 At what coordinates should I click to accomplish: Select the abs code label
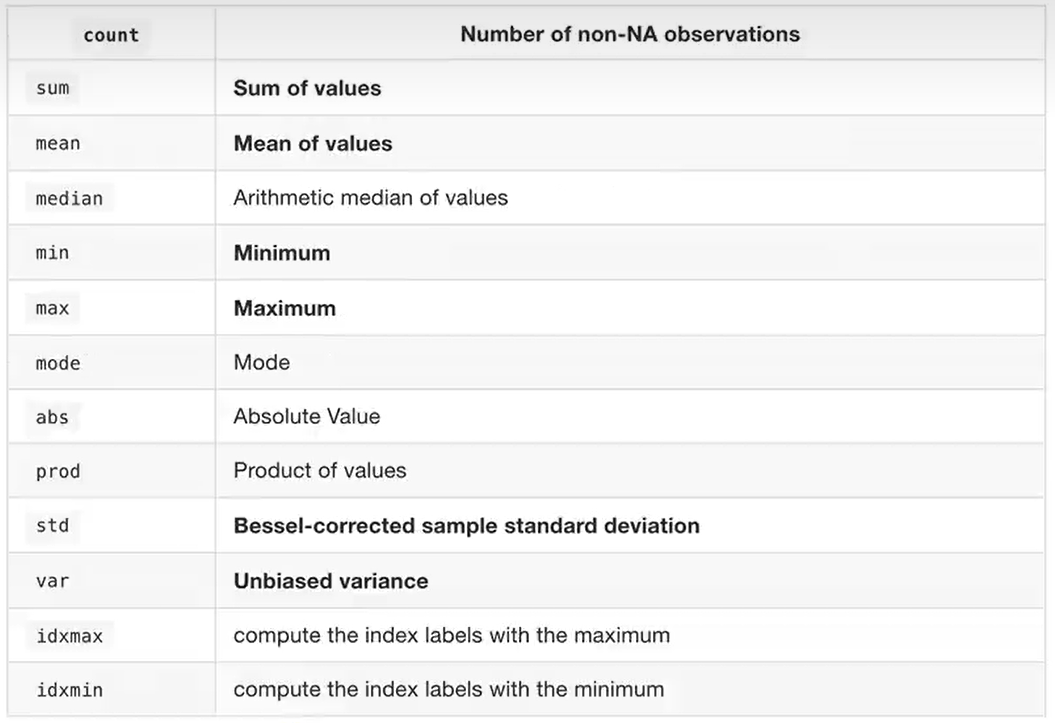point(53,416)
